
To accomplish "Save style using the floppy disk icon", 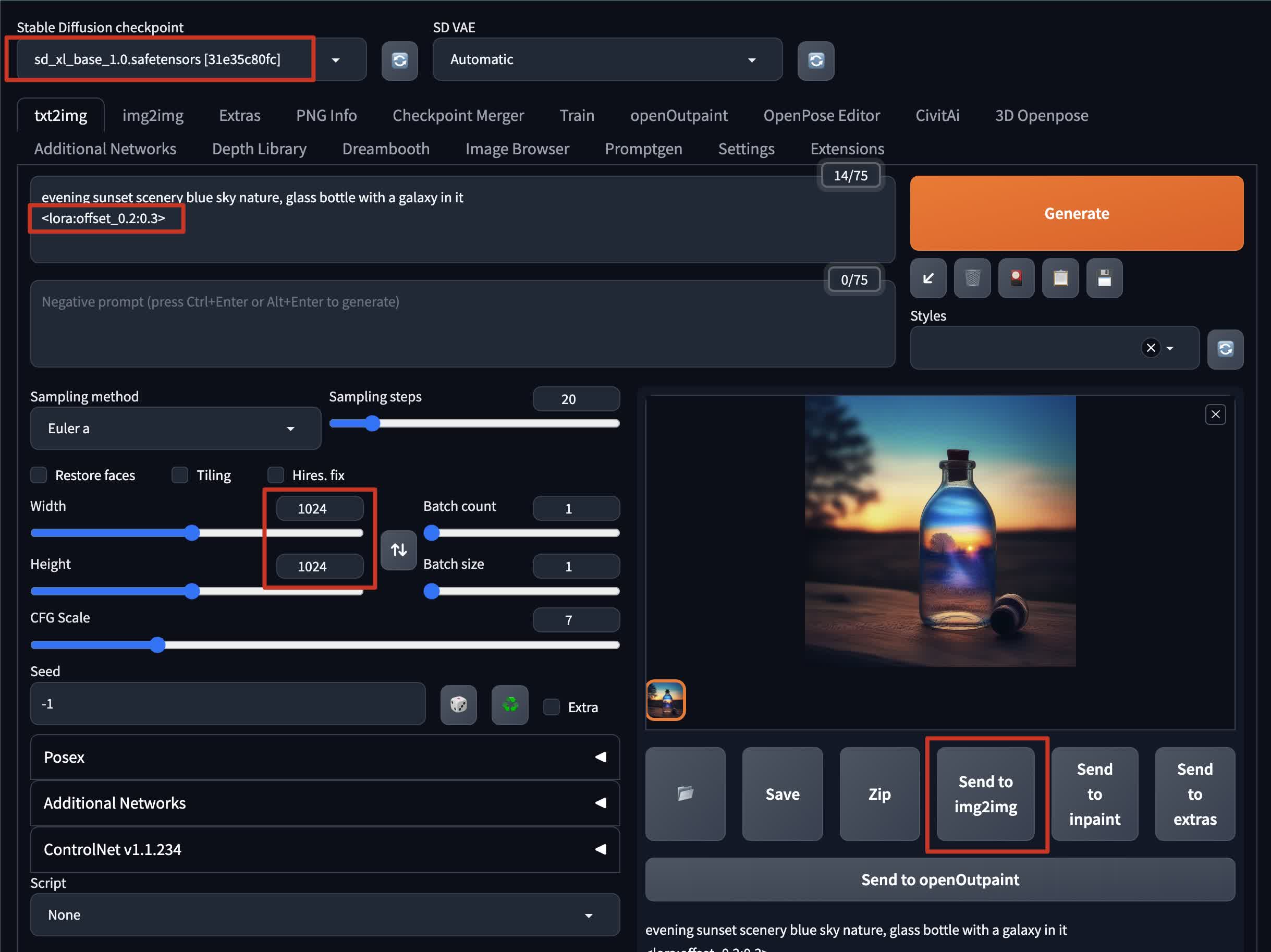I will (1104, 278).
